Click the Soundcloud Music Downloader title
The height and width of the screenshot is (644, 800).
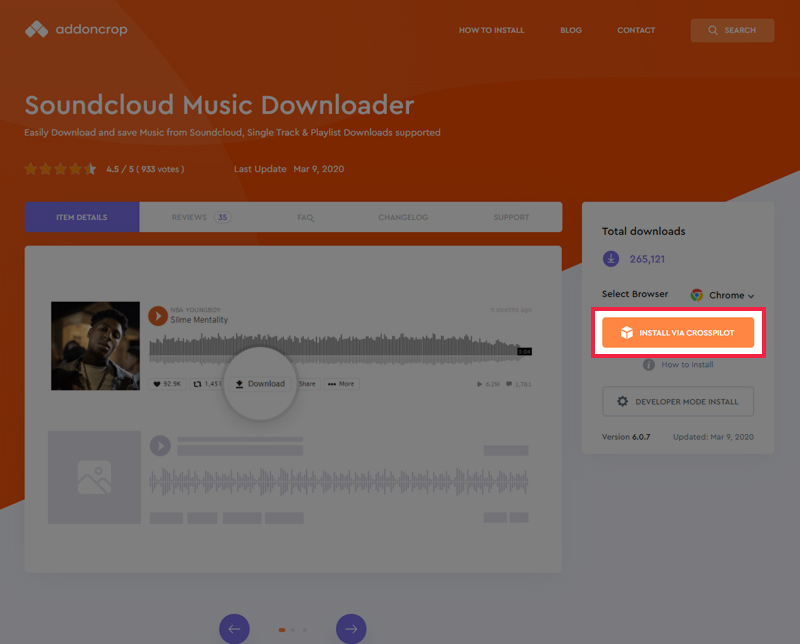pyautogui.click(x=219, y=105)
